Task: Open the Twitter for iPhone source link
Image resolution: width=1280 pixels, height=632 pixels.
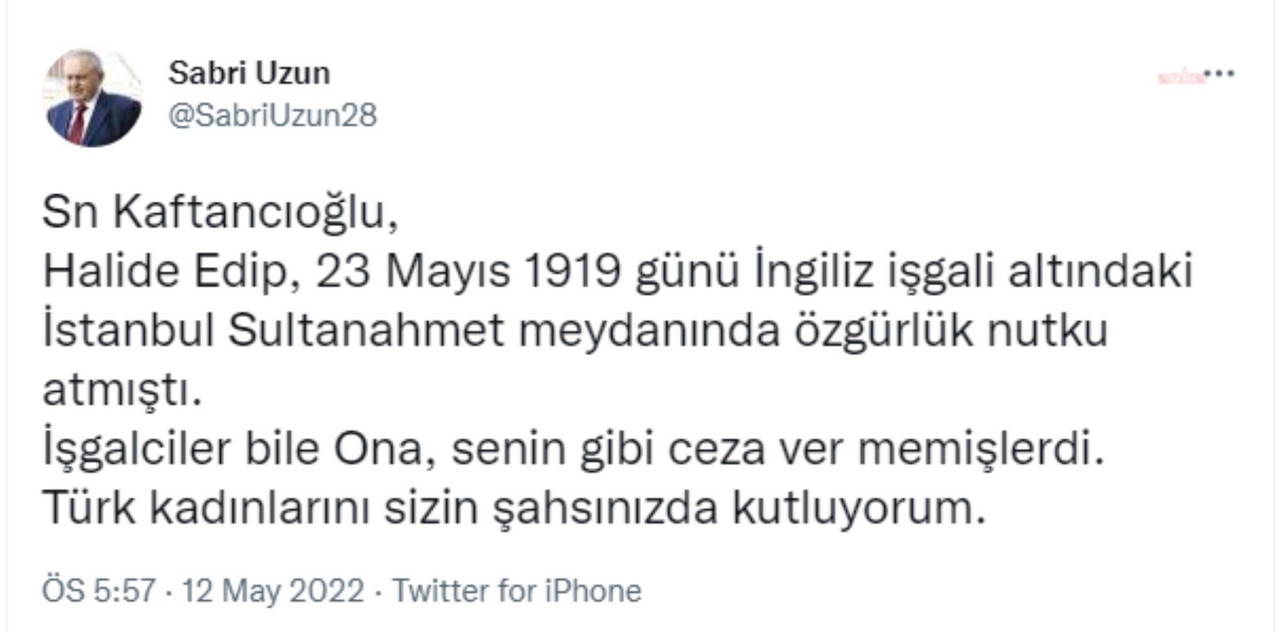Action: [516, 590]
